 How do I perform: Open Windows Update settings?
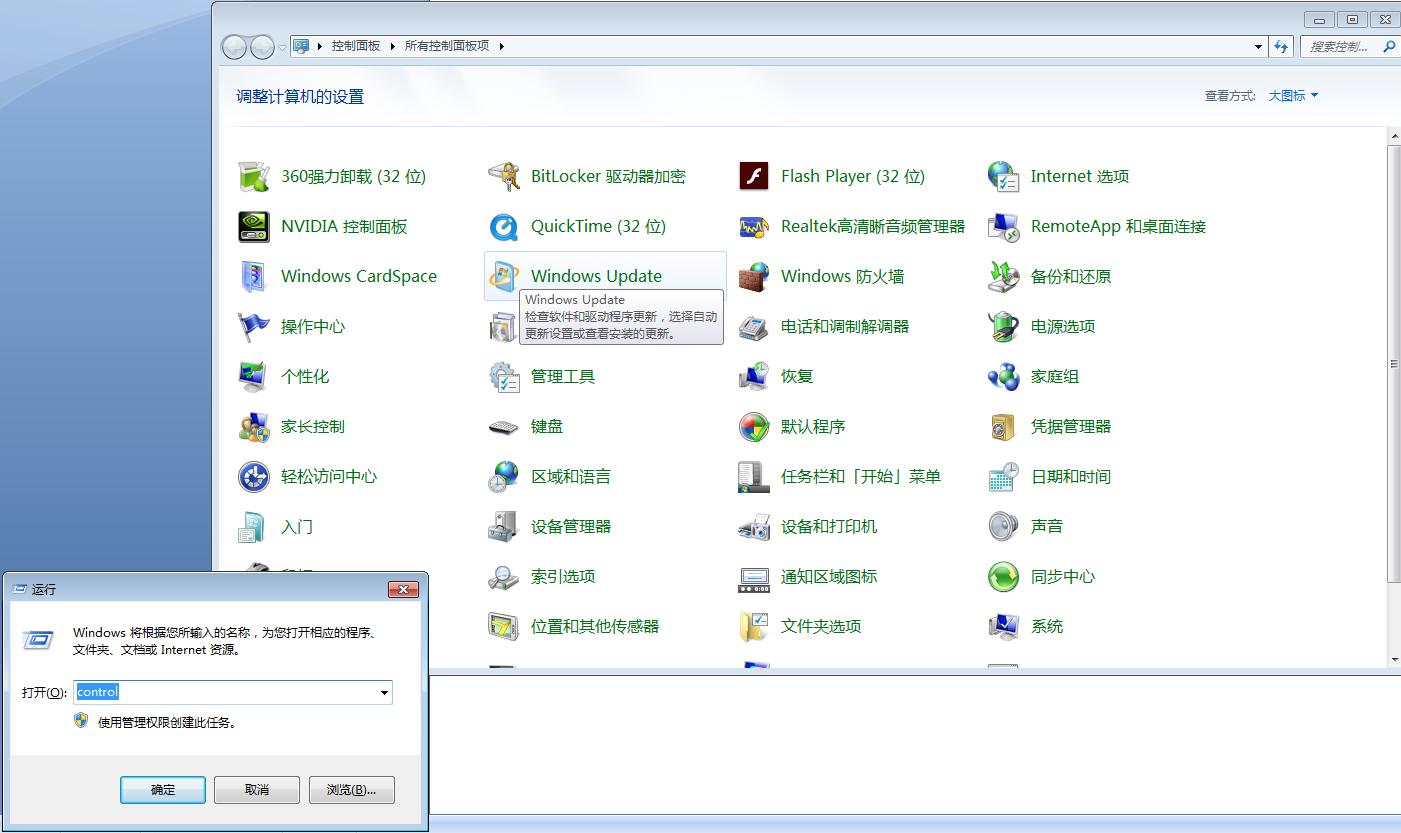pos(596,276)
